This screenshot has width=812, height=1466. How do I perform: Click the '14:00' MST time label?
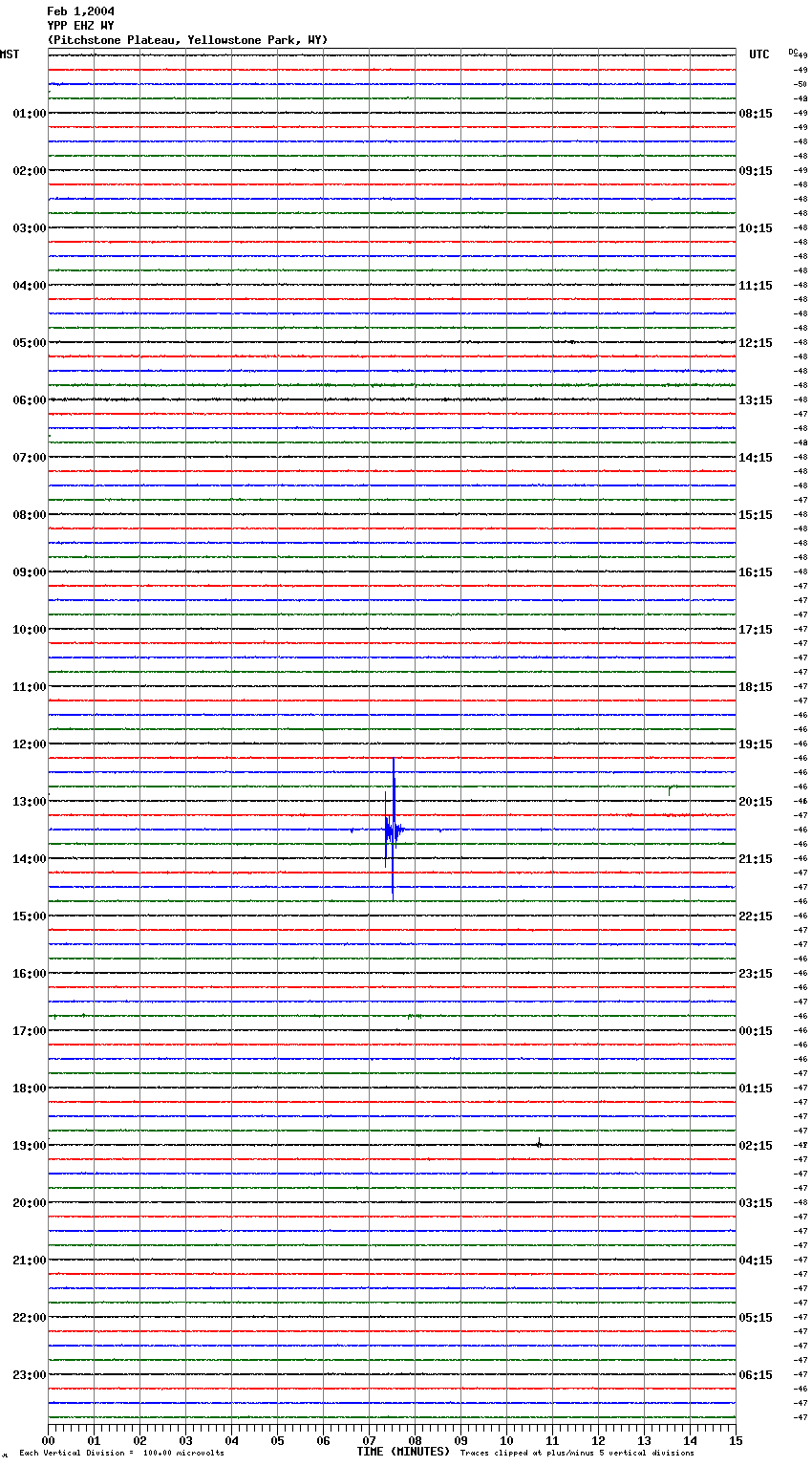point(30,859)
